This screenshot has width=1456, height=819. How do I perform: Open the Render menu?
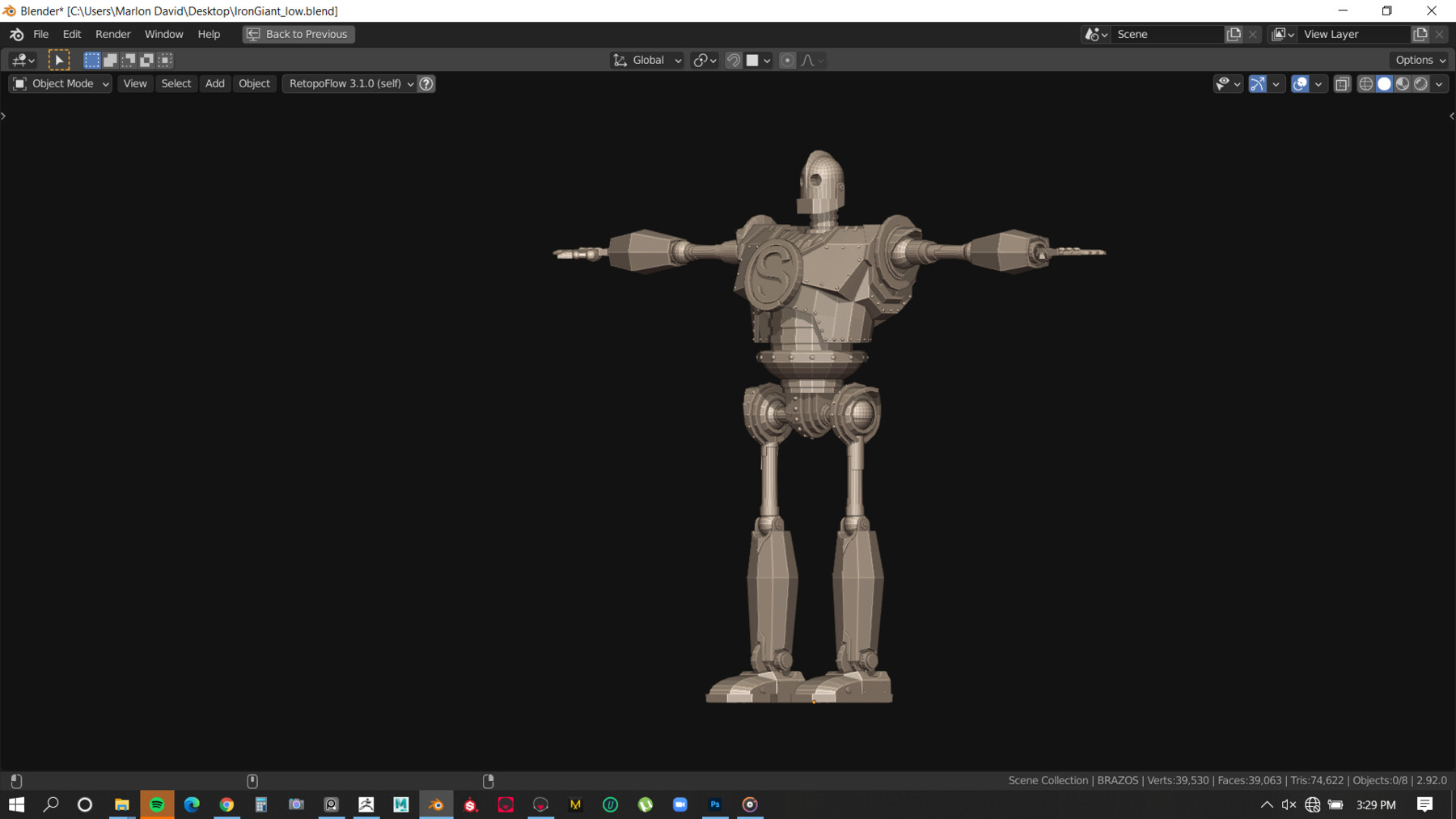[x=112, y=34]
